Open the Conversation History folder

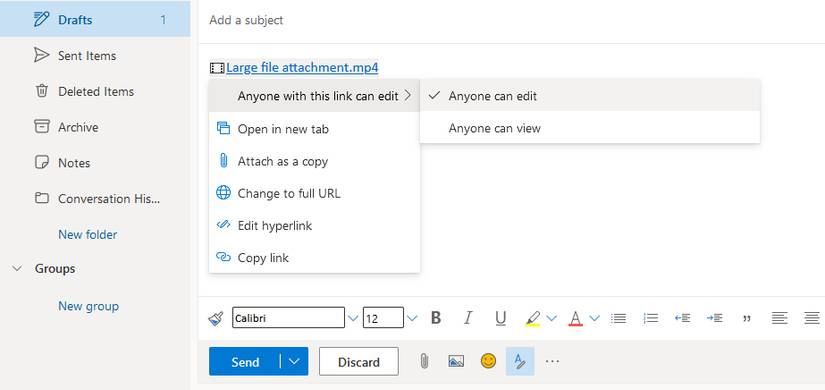coord(95,198)
